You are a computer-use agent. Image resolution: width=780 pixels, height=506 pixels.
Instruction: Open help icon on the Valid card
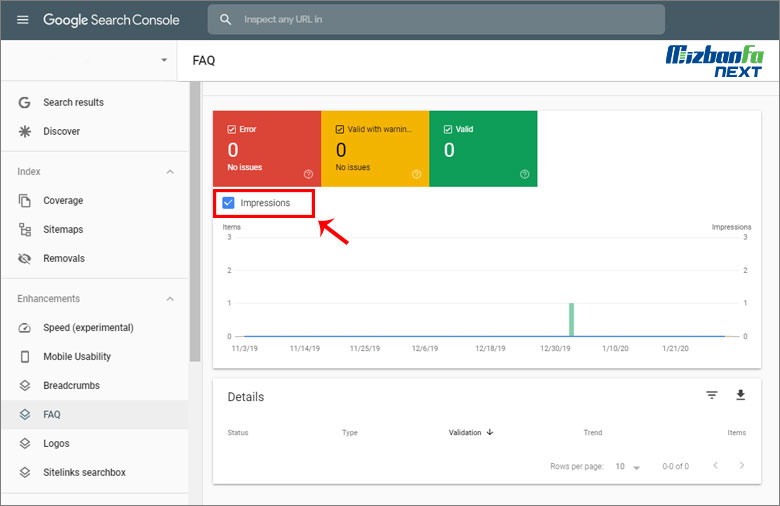click(524, 174)
